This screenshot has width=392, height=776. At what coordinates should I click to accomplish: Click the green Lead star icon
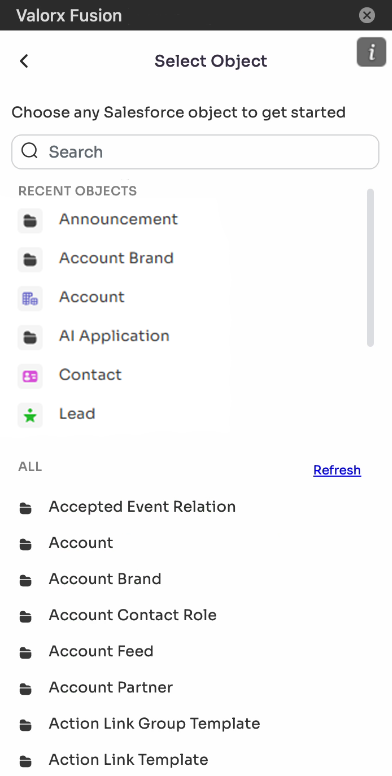tap(30, 416)
